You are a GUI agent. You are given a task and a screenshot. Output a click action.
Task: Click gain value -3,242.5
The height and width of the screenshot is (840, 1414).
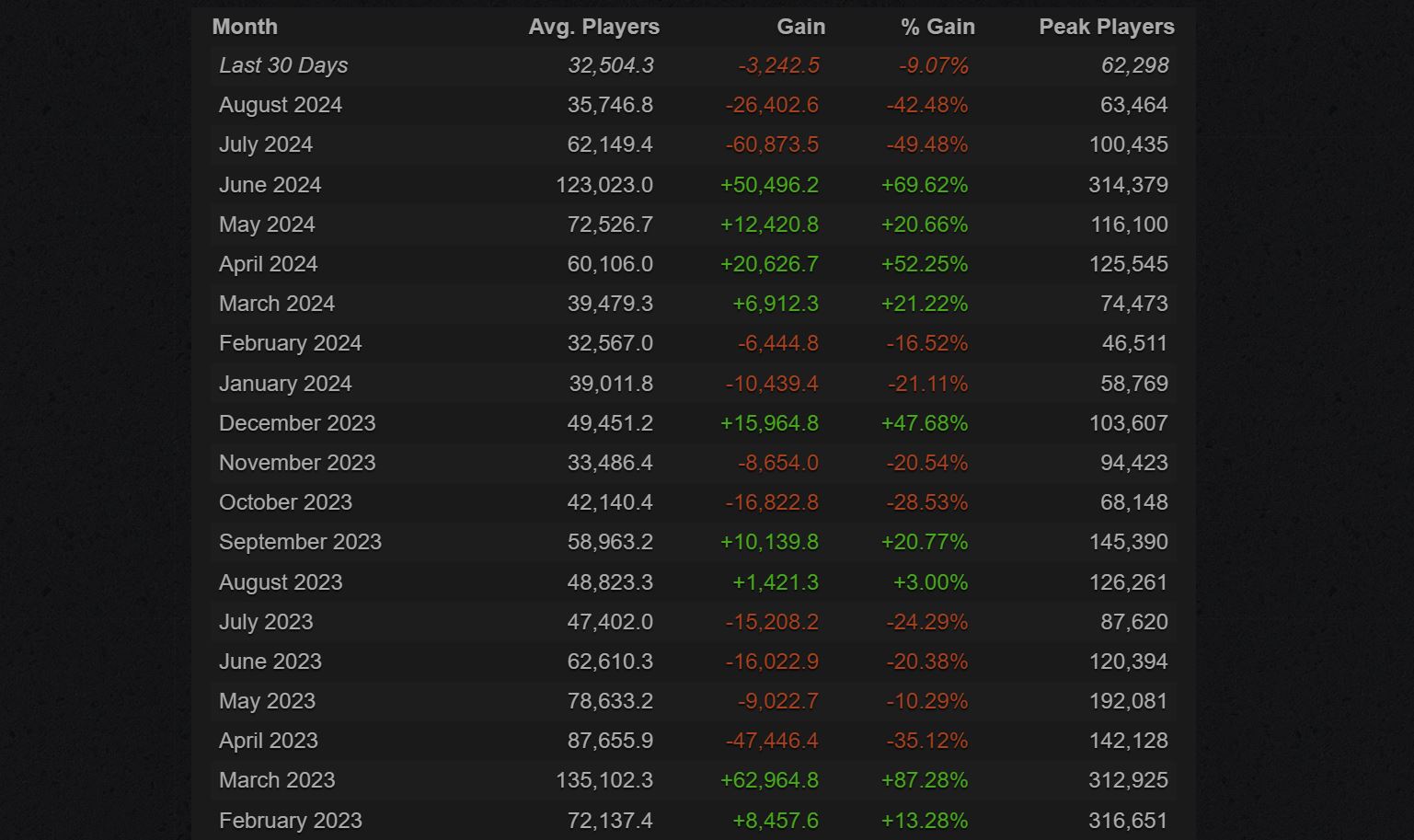(x=778, y=65)
